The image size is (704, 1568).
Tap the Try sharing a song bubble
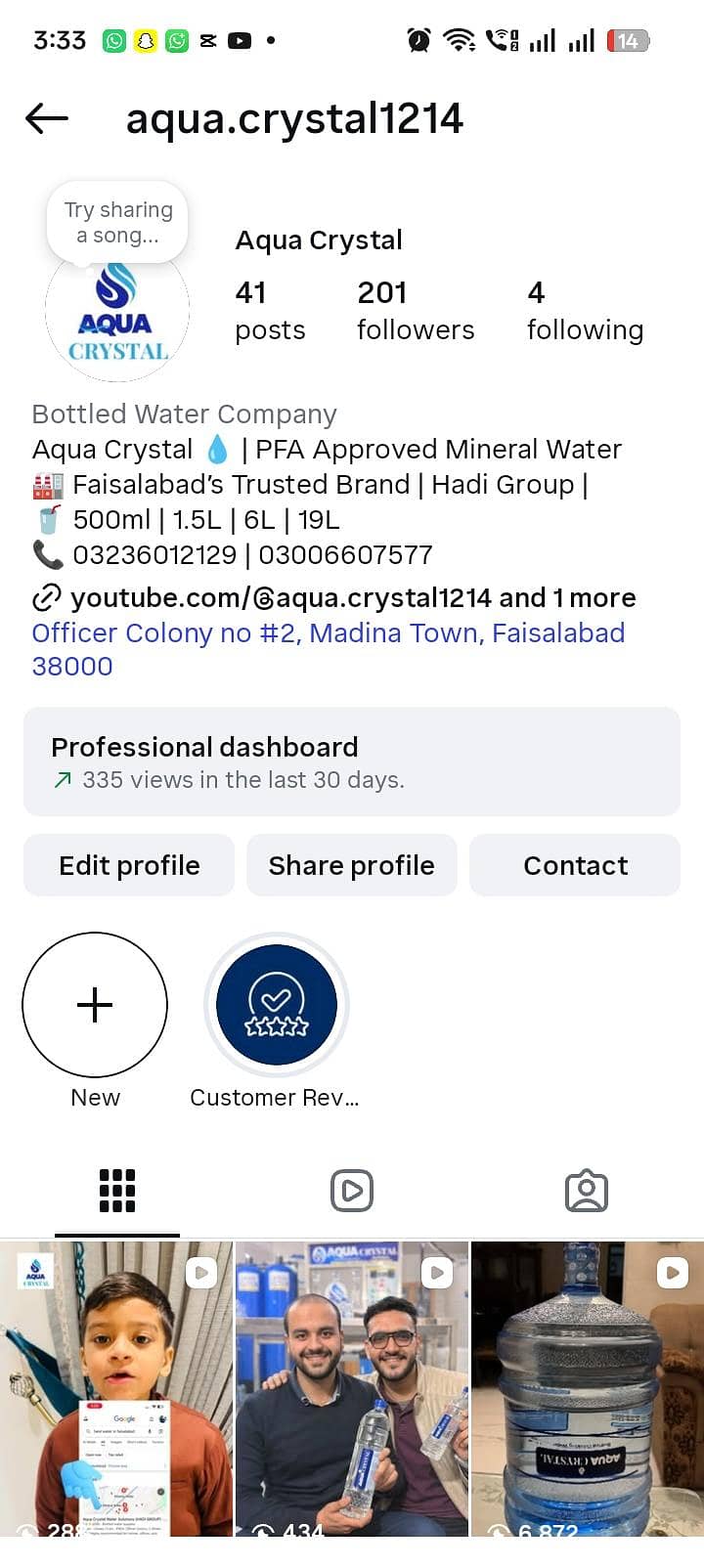pyautogui.click(x=117, y=223)
